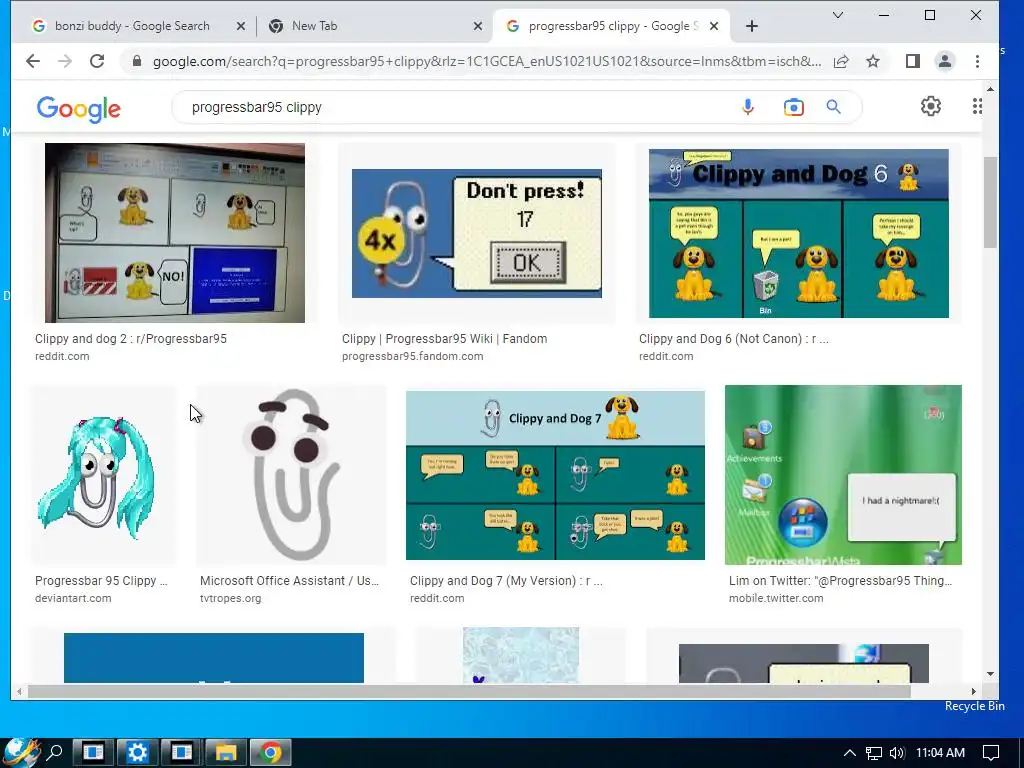
Task: Open Google quick settings gear
Action: click(x=931, y=106)
